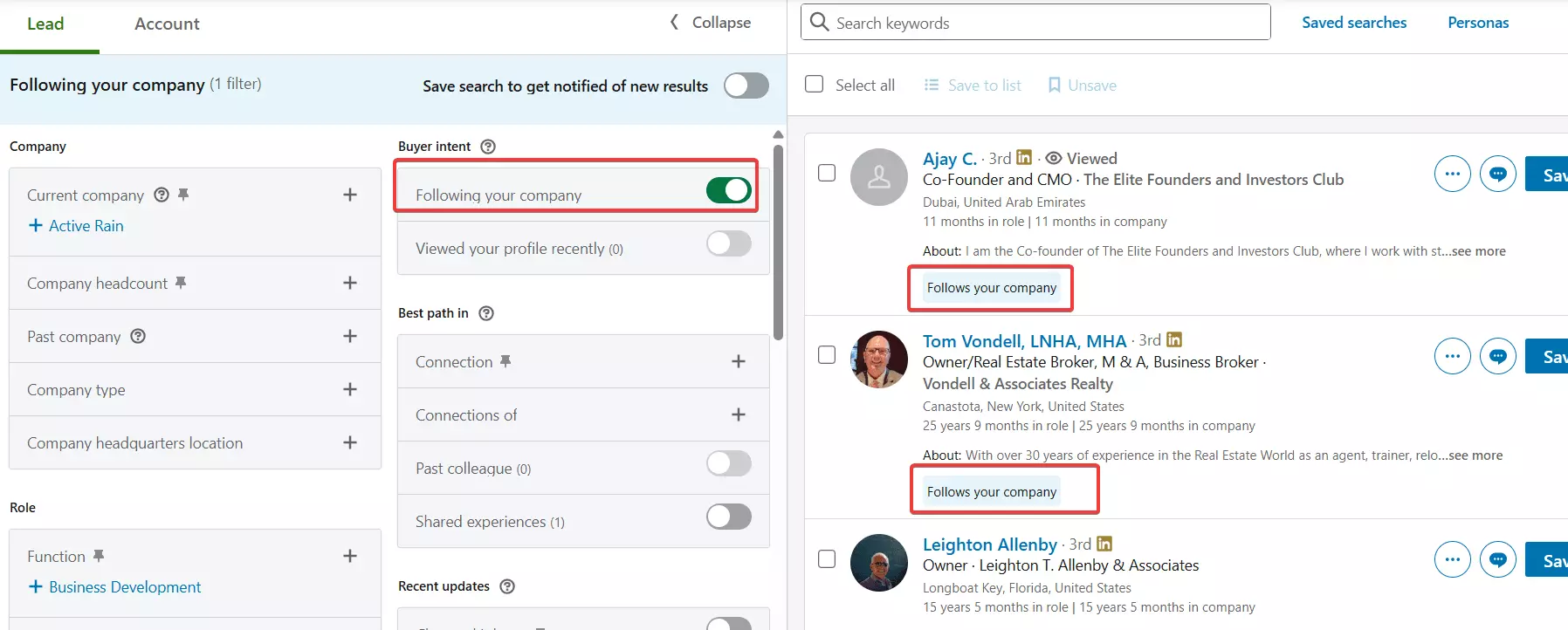
Task: Open help for Current company filter
Action: click(x=162, y=195)
